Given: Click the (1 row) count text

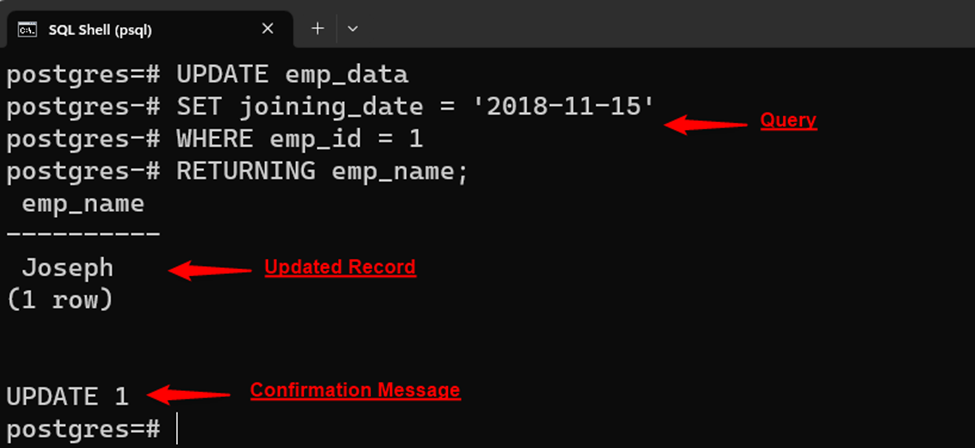Looking at the screenshot, I should [59, 299].
